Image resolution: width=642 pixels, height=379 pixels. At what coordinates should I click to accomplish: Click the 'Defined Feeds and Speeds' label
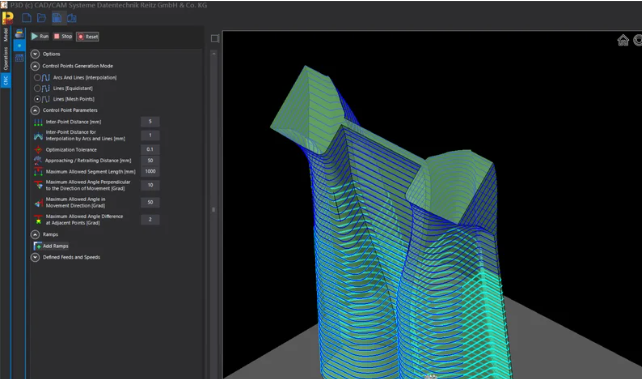pos(72,257)
